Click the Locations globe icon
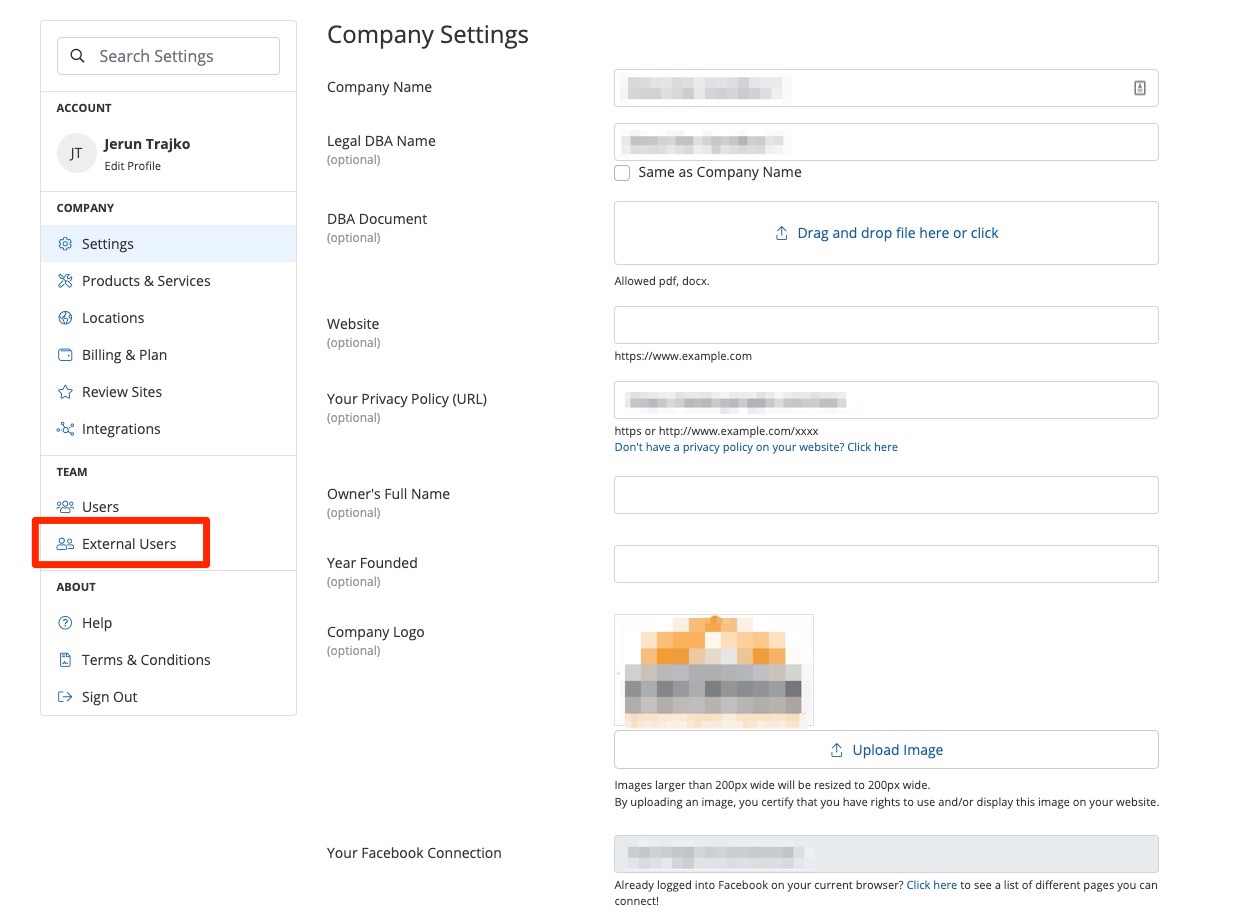 point(65,318)
